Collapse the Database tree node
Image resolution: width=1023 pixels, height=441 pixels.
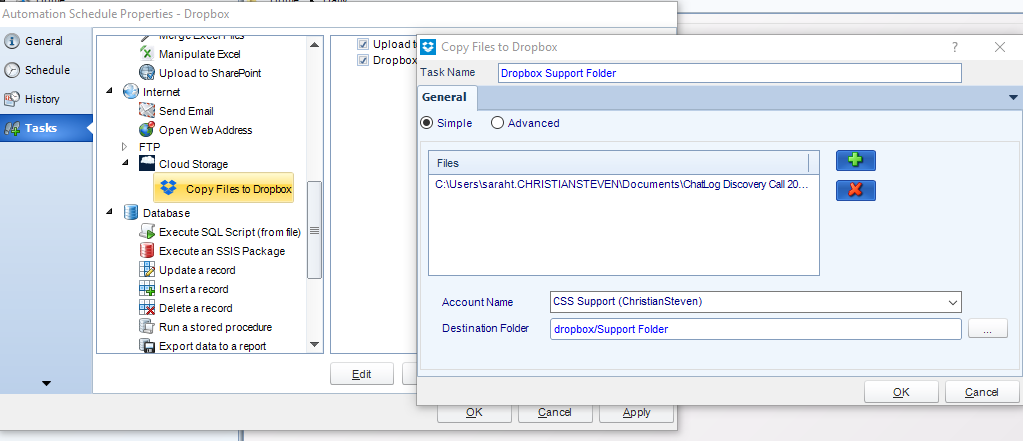(109, 212)
